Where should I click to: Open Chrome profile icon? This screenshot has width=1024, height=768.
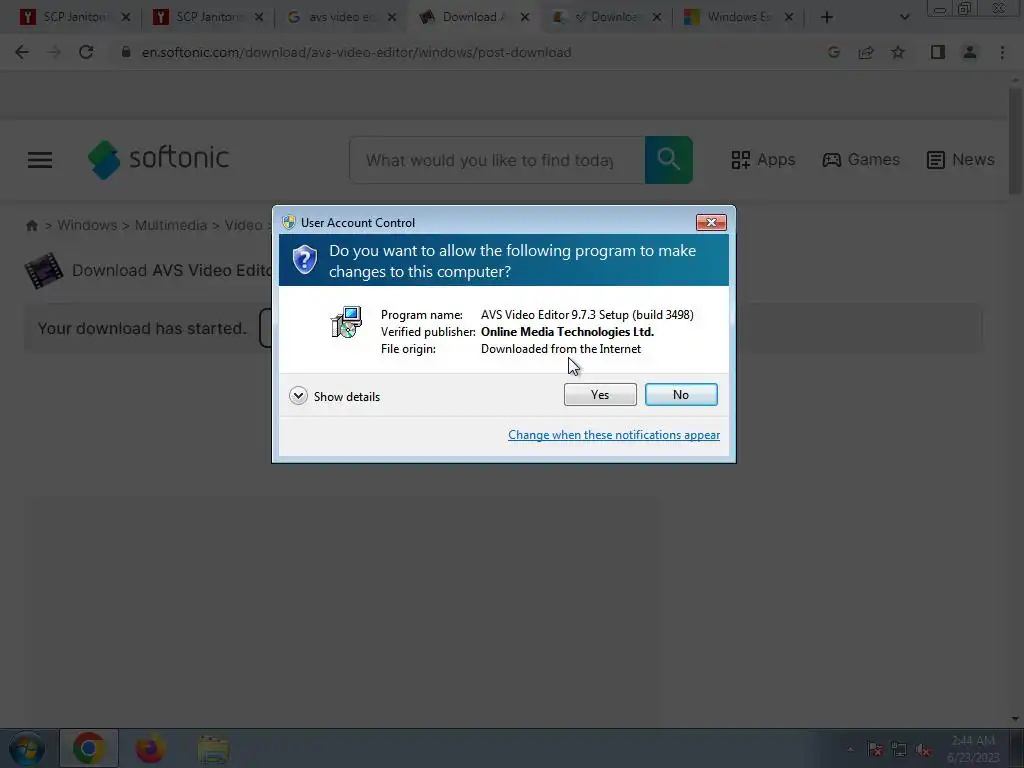pyautogui.click(x=970, y=52)
